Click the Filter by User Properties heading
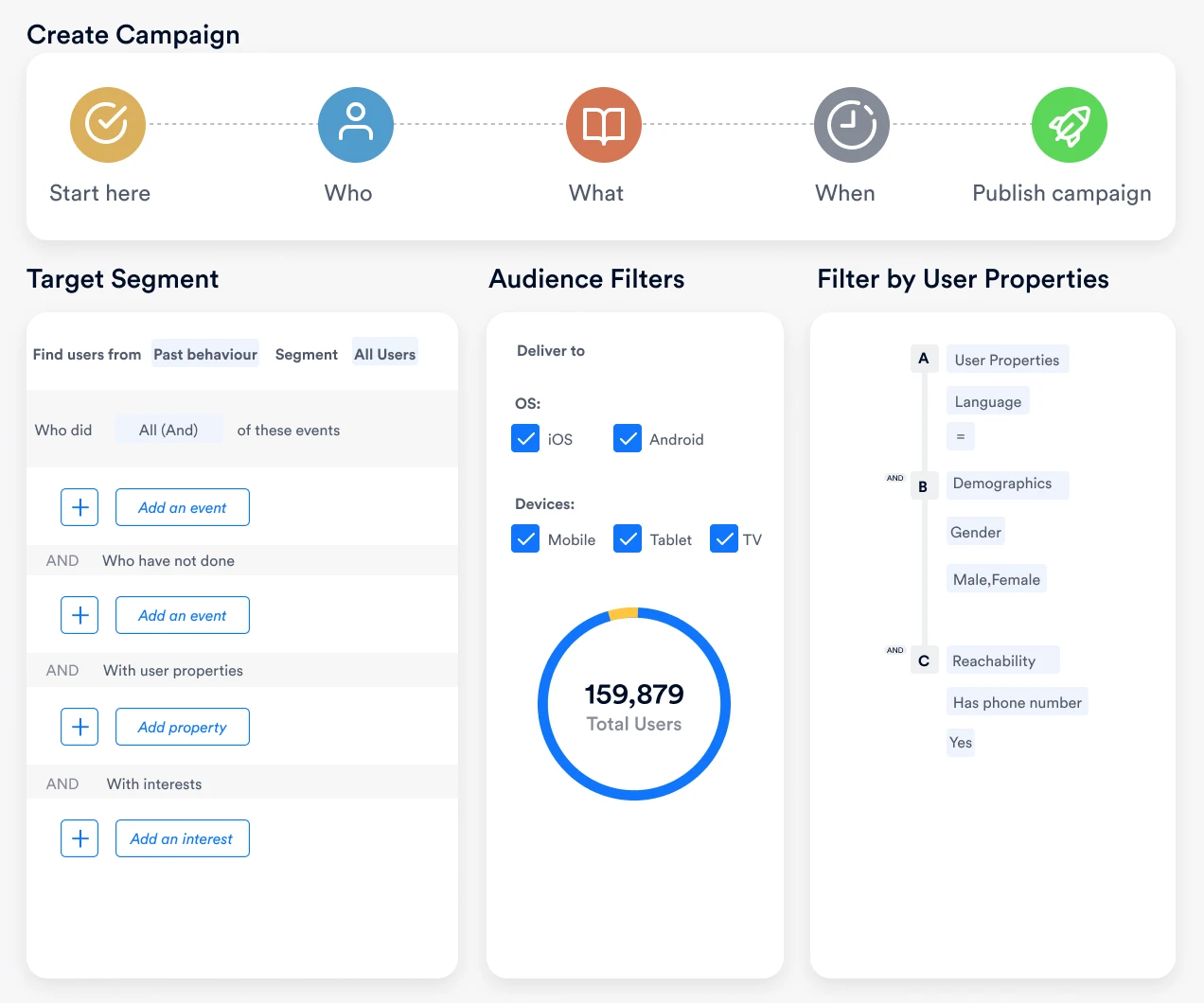 (964, 279)
